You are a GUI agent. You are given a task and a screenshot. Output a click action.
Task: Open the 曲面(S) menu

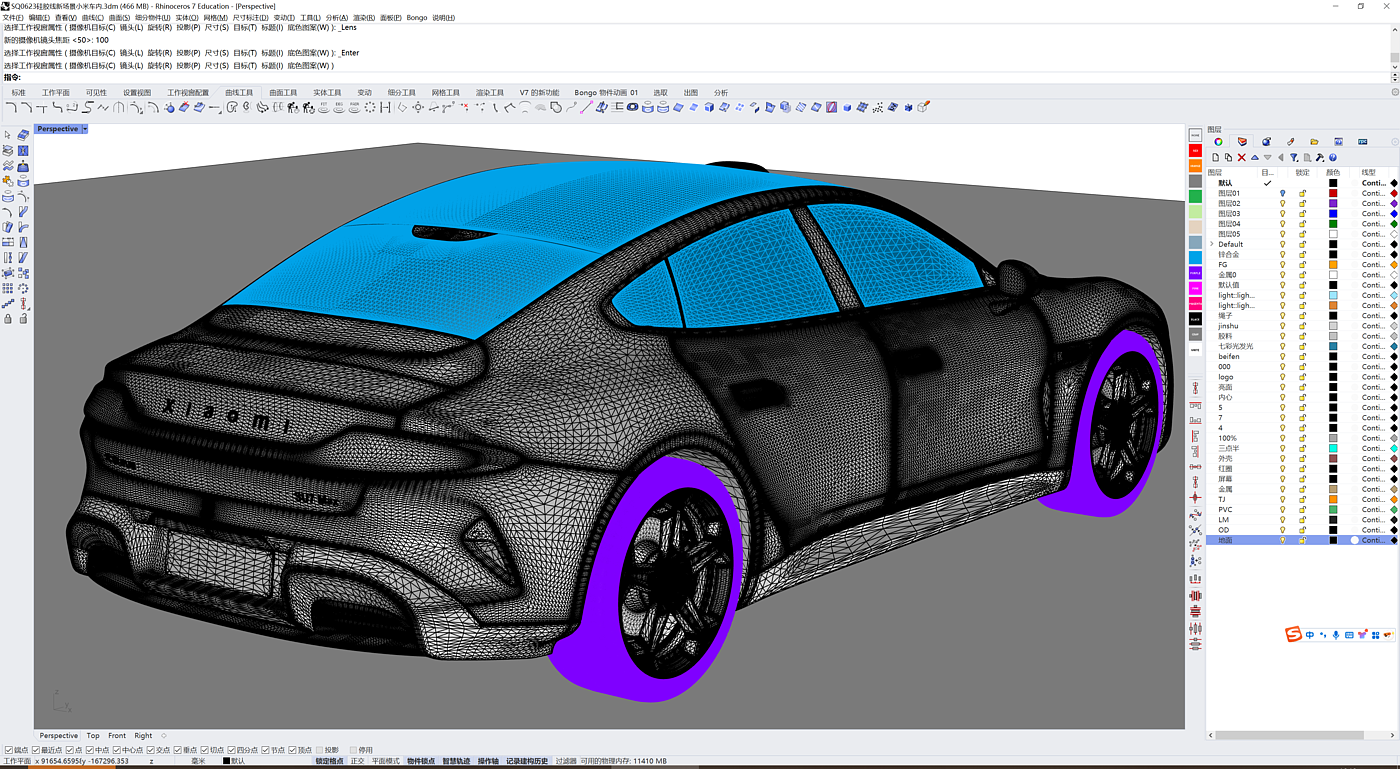[119, 18]
